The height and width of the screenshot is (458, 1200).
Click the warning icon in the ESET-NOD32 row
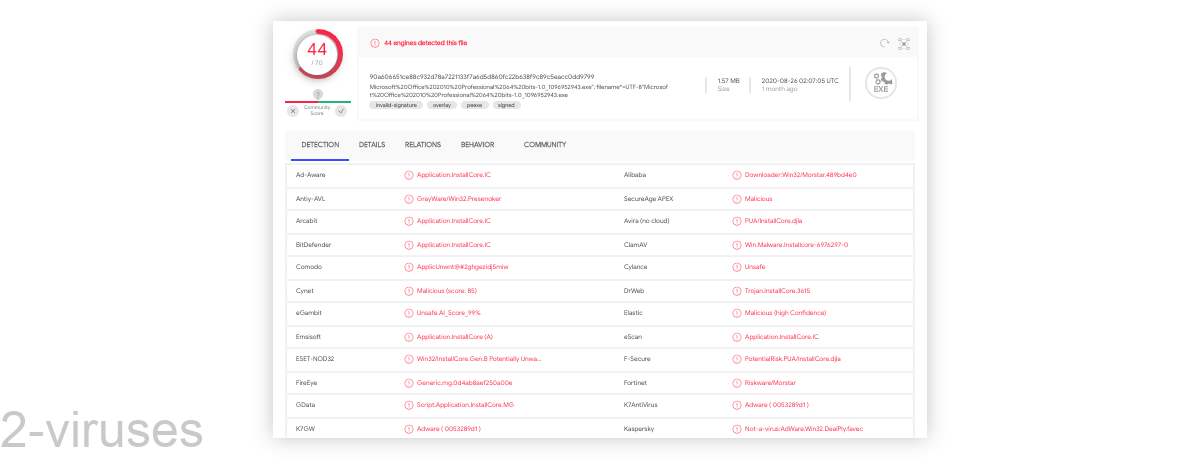[x=409, y=359]
